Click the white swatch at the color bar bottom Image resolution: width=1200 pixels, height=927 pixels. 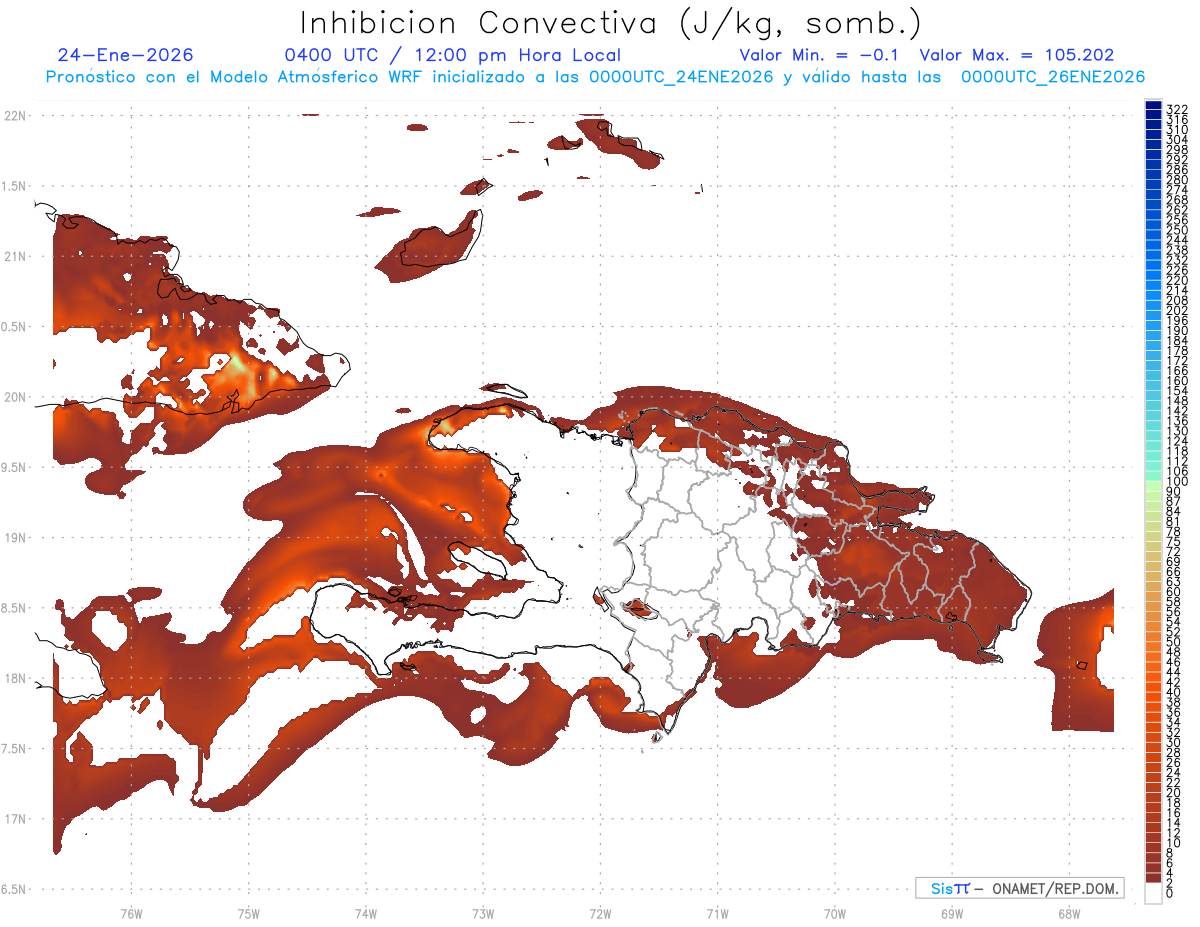pos(1153,892)
